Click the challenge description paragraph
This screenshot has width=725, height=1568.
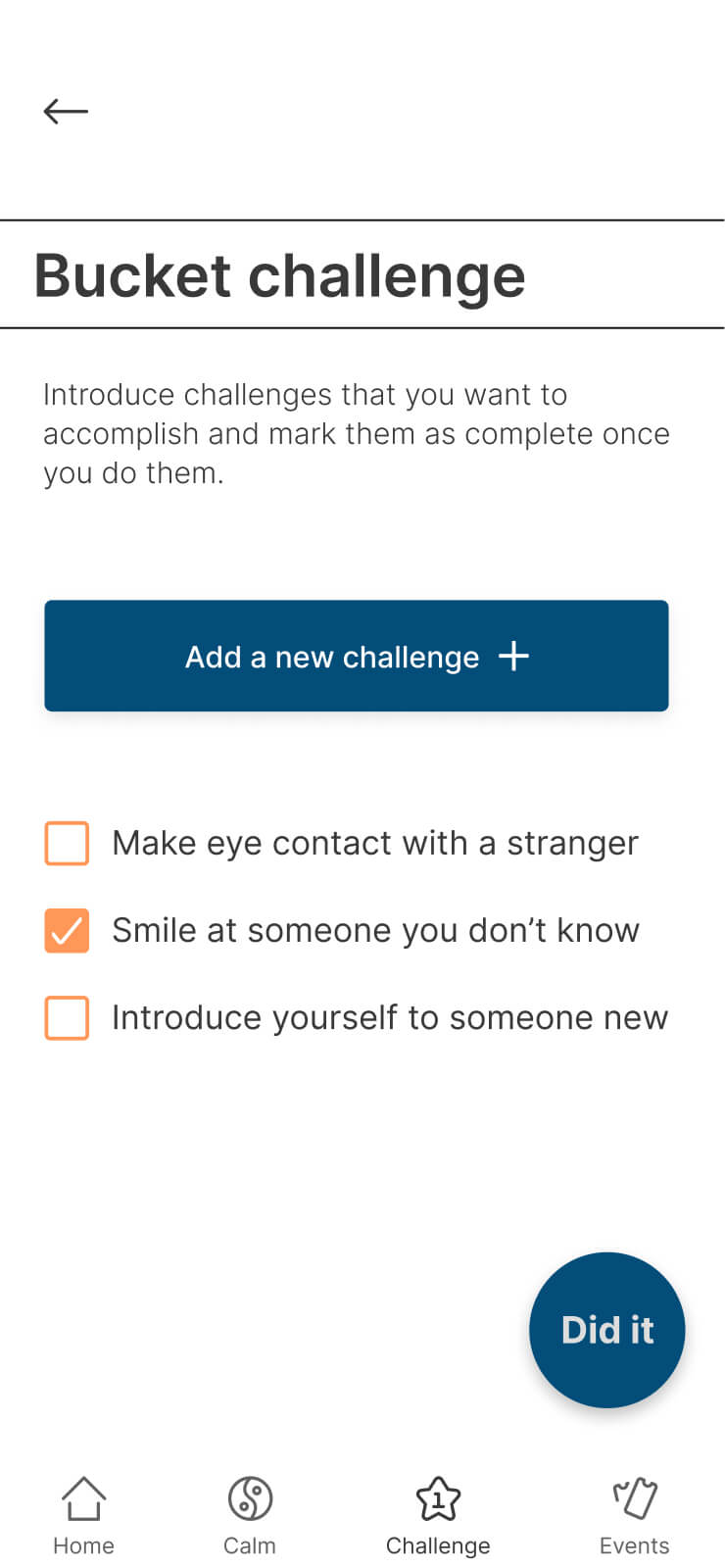tap(357, 433)
